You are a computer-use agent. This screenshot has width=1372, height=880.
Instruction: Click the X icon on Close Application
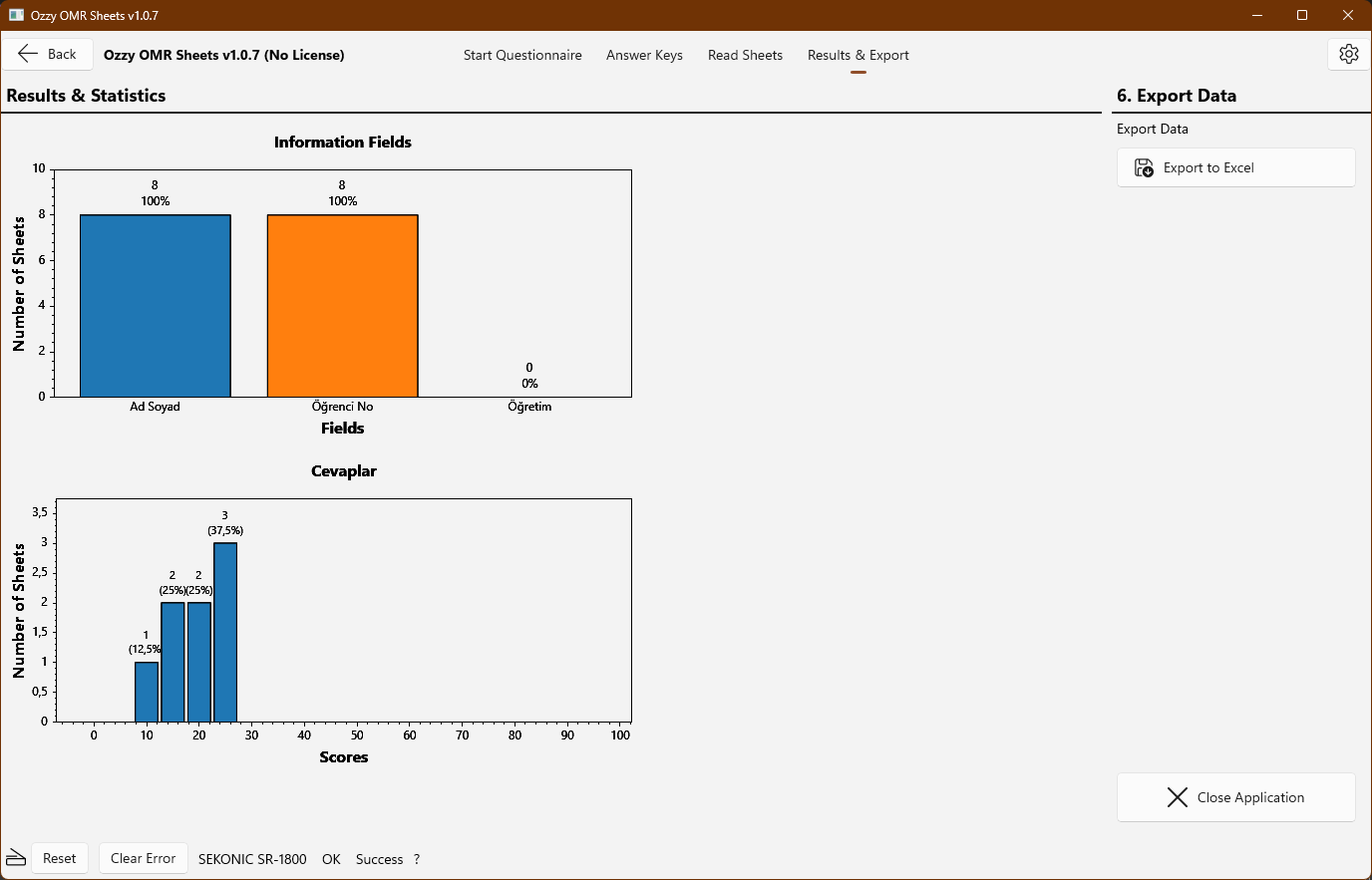(x=1177, y=797)
